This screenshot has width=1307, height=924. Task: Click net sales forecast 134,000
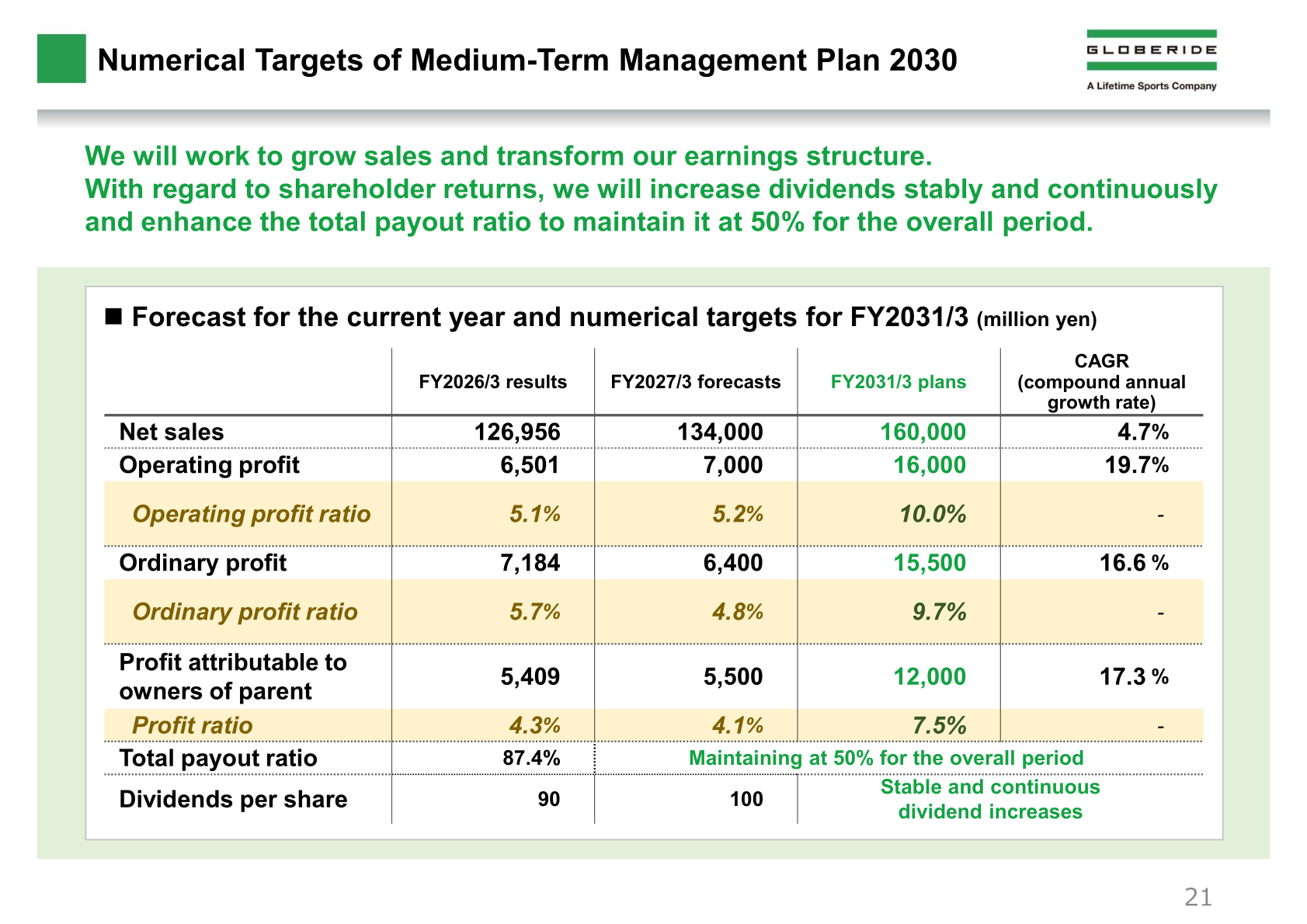tap(720, 432)
